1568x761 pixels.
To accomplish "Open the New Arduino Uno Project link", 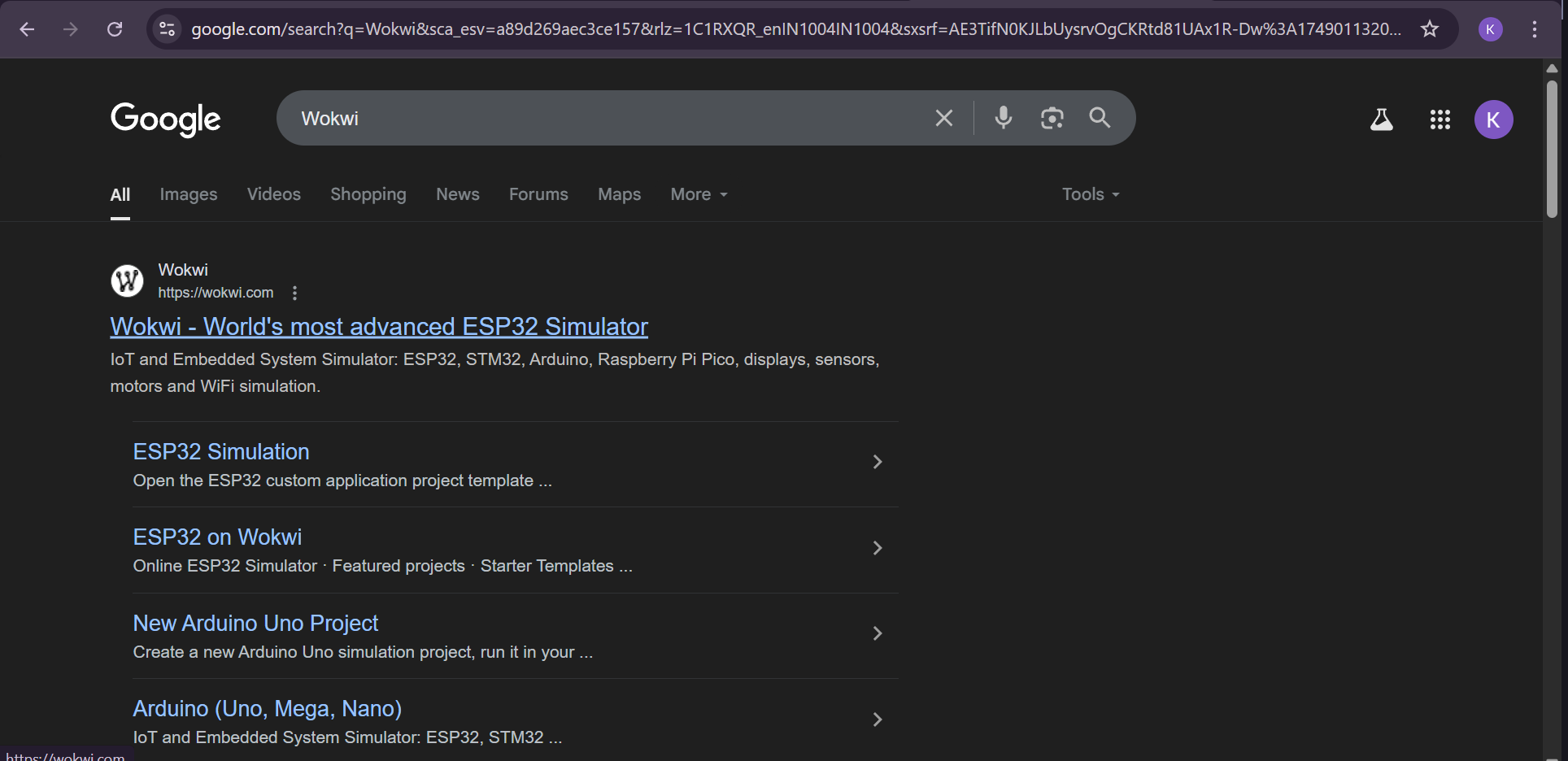I will 255,624.
